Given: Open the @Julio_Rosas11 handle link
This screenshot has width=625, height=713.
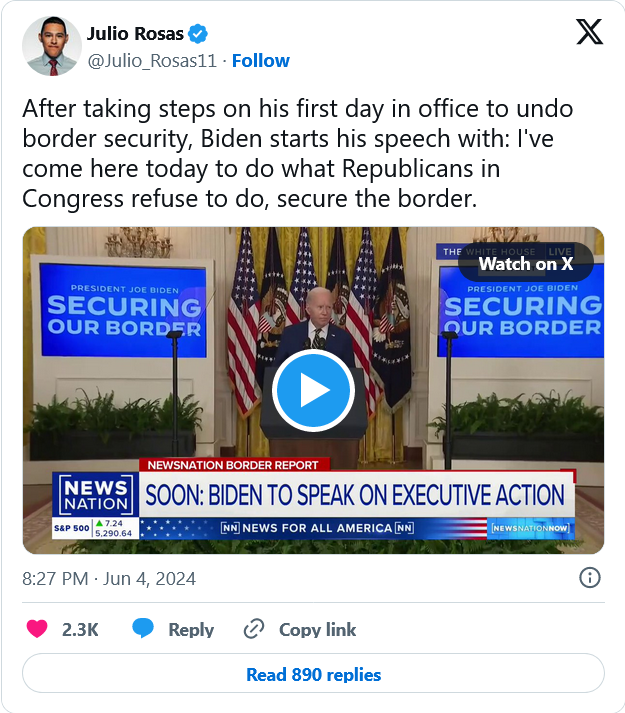Looking at the screenshot, I should 152,61.
